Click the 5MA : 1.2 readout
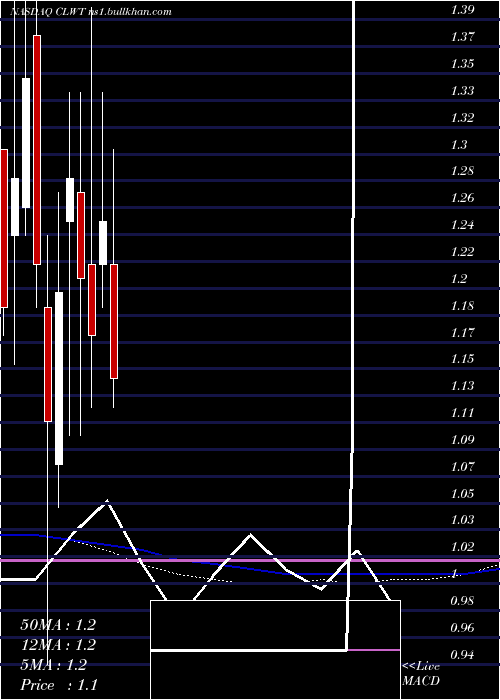Viewport: 500px width, 700px height. coord(54,665)
